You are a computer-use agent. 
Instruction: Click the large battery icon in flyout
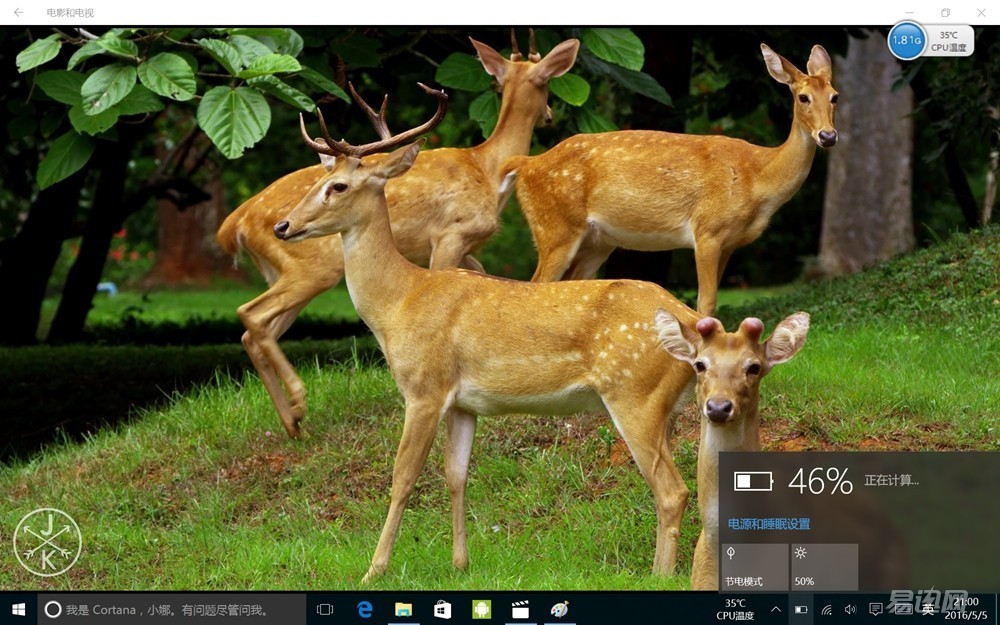pyautogui.click(x=753, y=481)
